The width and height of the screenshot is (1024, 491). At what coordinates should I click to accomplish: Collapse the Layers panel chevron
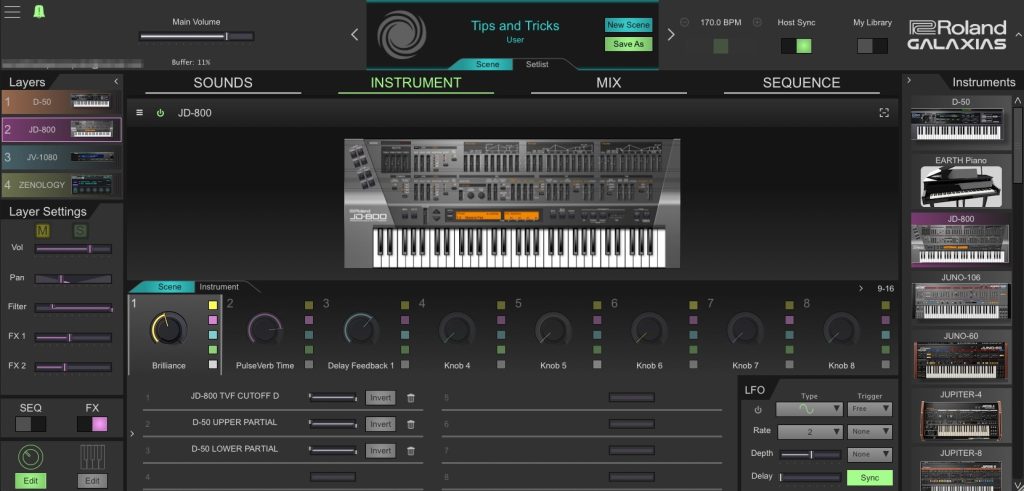coord(116,82)
